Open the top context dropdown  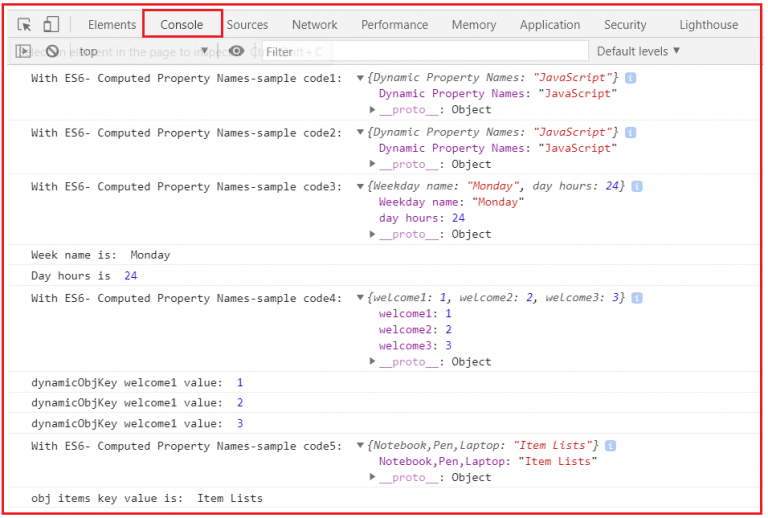pyautogui.click(x=143, y=51)
